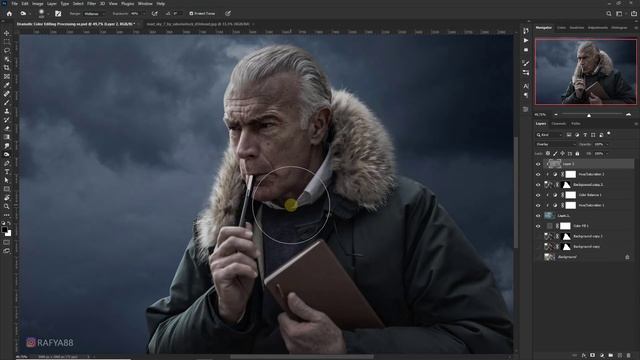Switch to the second document tab
The width and height of the screenshot is (640, 360).
198,24
